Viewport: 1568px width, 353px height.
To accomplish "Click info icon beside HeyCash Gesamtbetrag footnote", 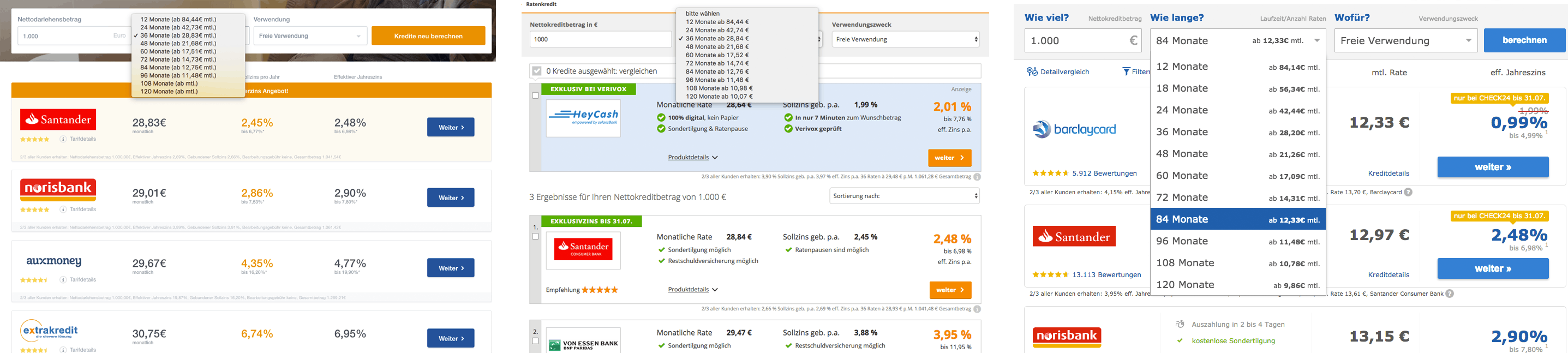I will coord(977,177).
